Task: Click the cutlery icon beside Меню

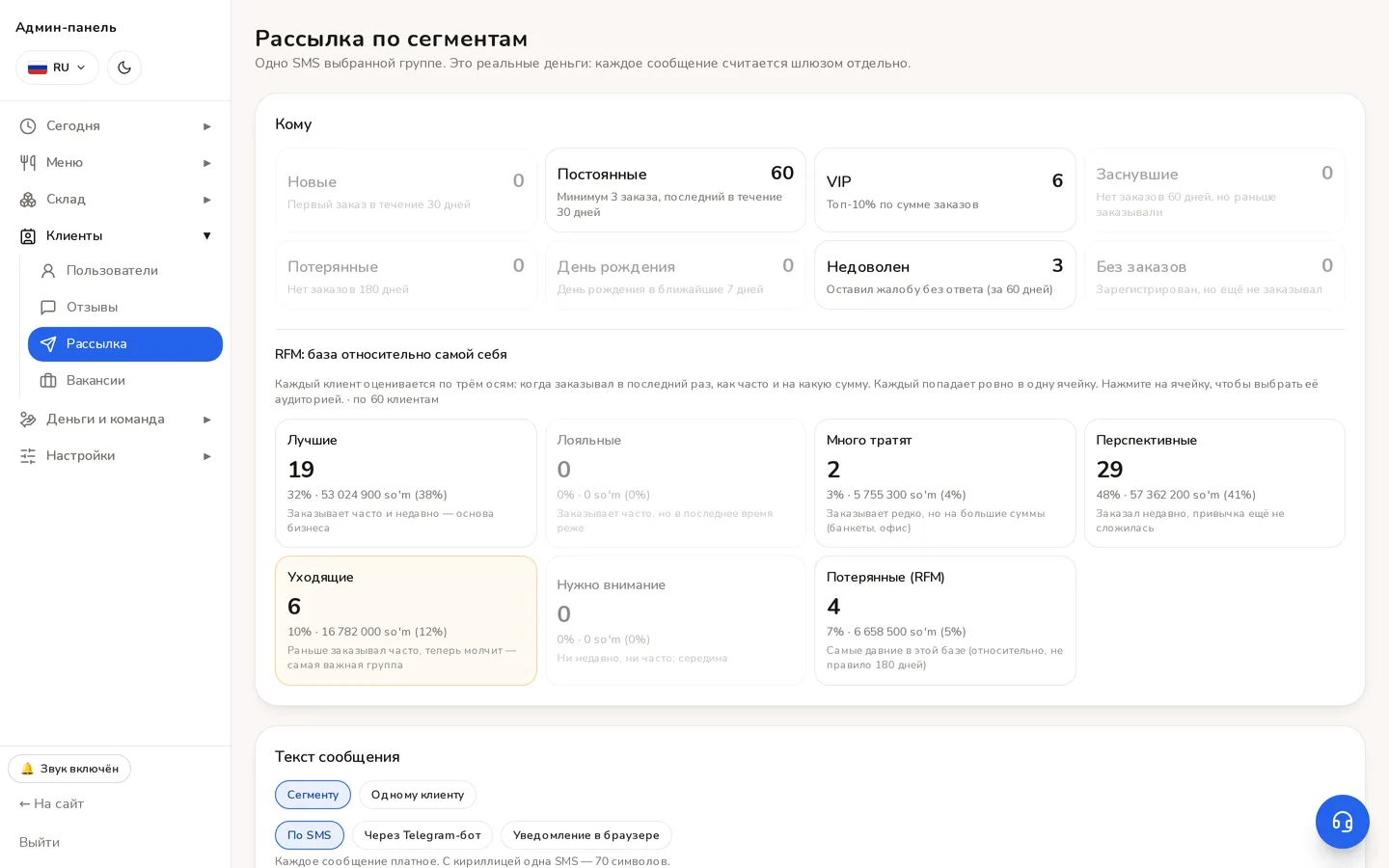Action: click(28, 163)
